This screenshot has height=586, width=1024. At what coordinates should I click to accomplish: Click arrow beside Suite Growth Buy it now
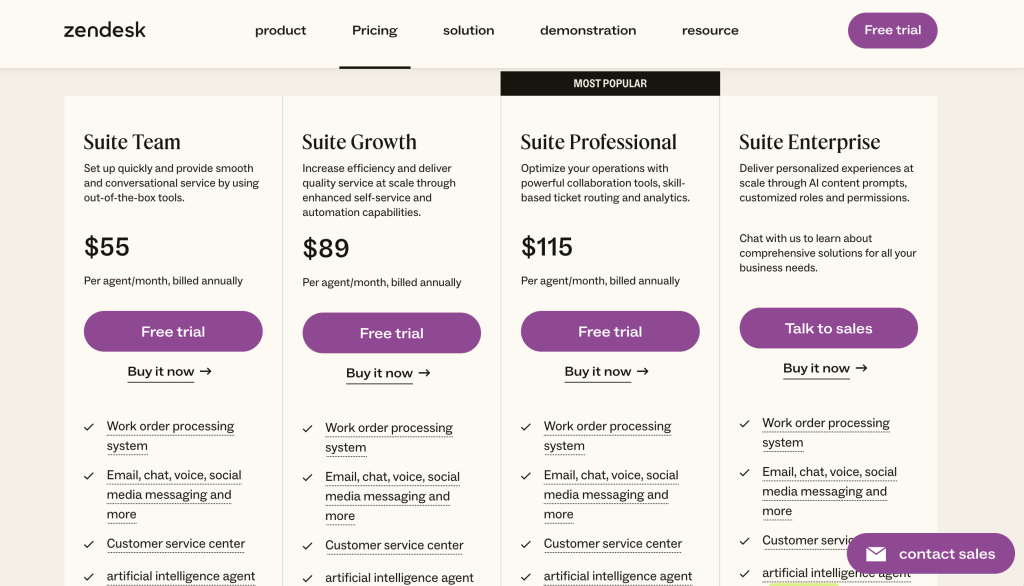point(424,372)
